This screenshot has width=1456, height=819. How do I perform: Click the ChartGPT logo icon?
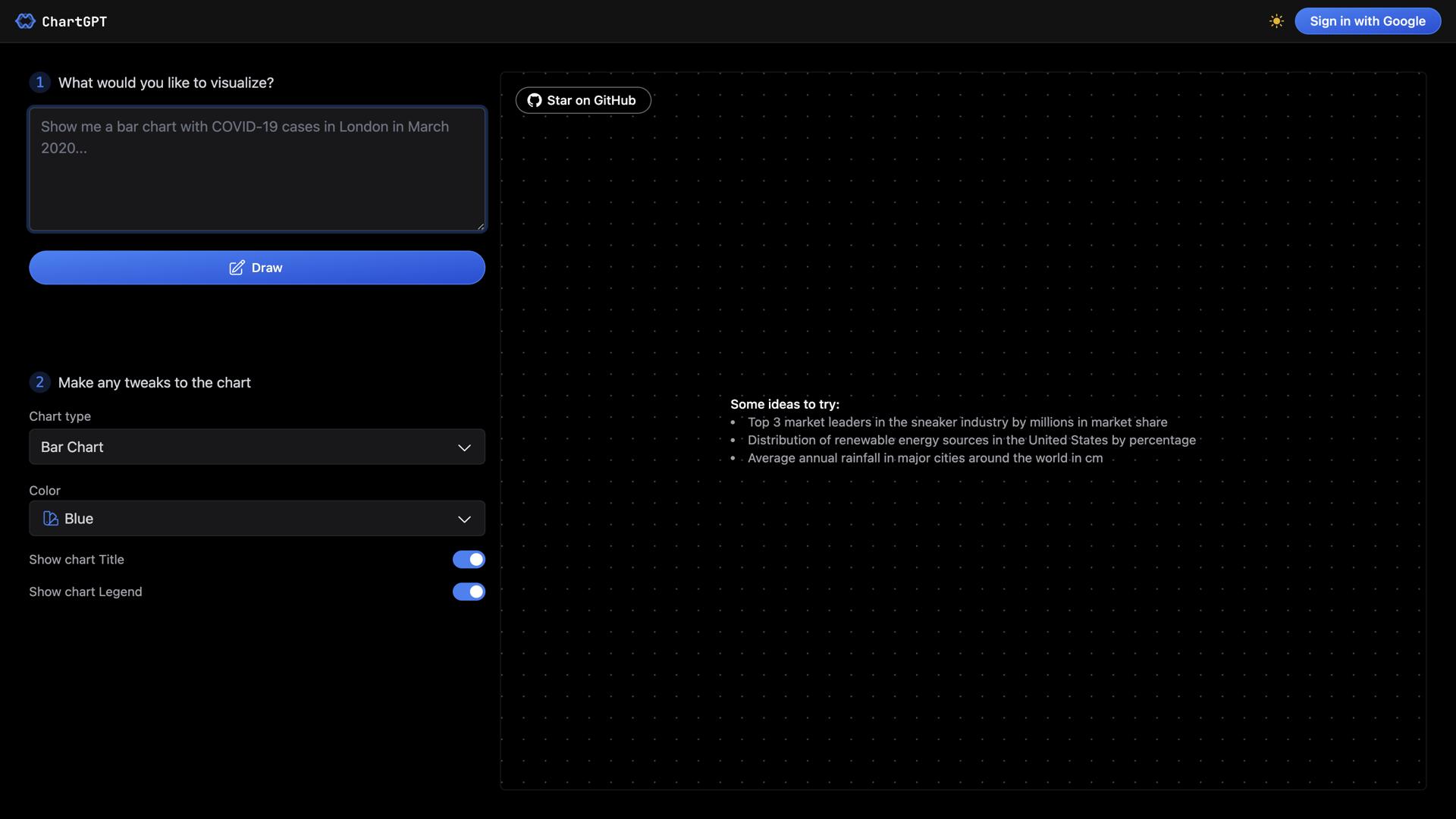pyautogui.click(x=25, y=21)
